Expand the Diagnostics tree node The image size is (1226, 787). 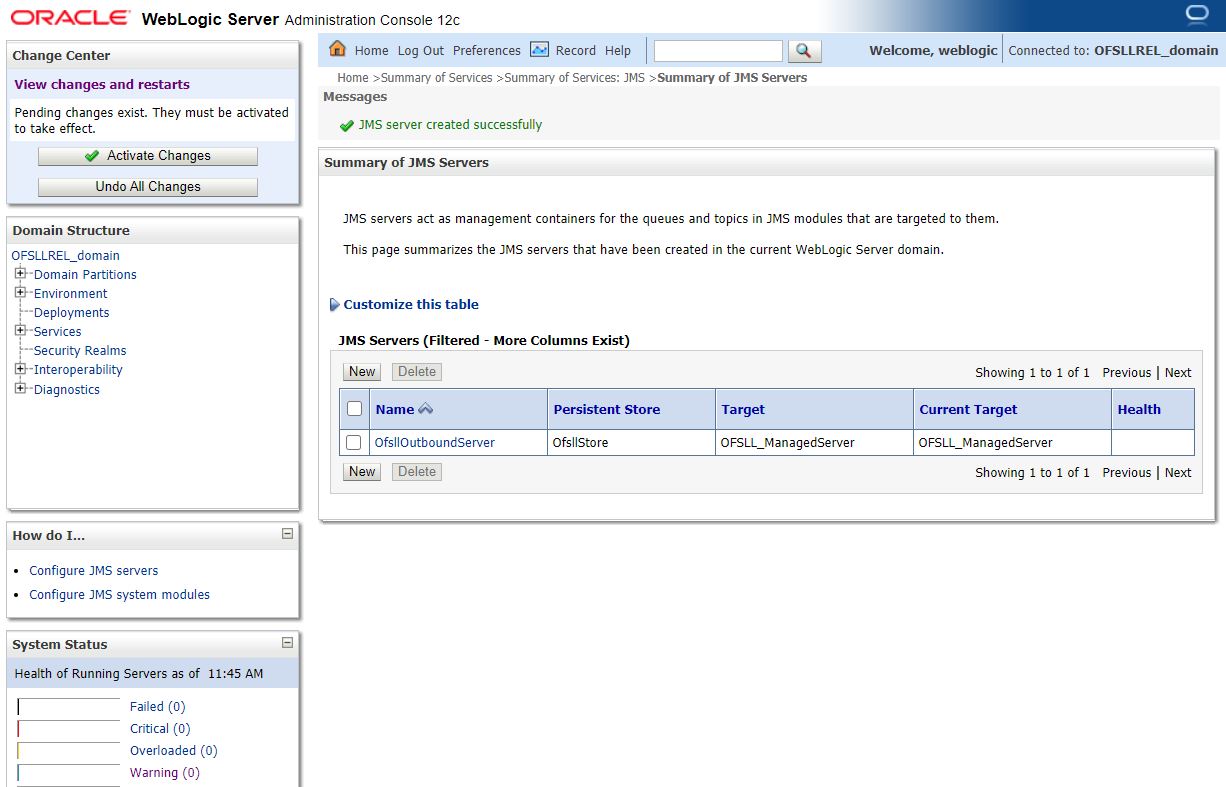pyautogui.click(x=20, y=388)
